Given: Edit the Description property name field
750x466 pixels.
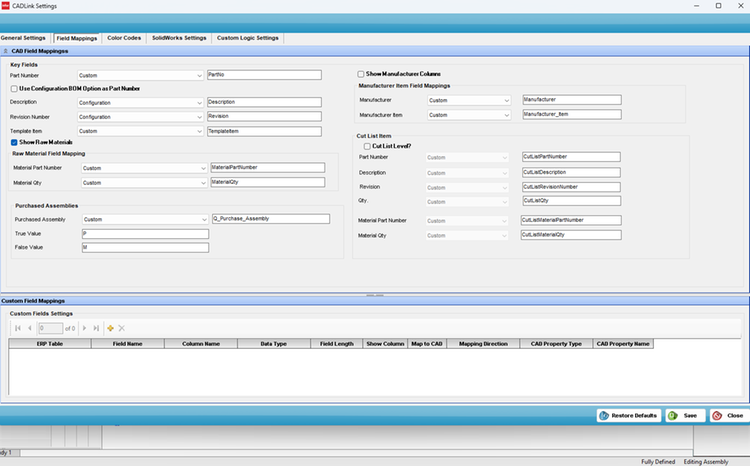Looking at the screenshot, I should click(264, 102).
